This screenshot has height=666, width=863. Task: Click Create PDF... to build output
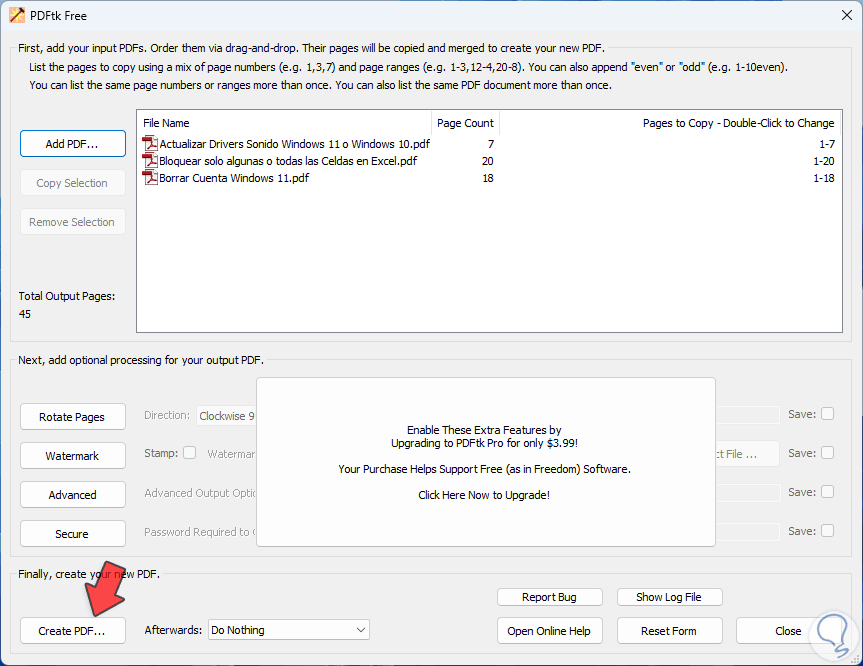tap(73, 631)
